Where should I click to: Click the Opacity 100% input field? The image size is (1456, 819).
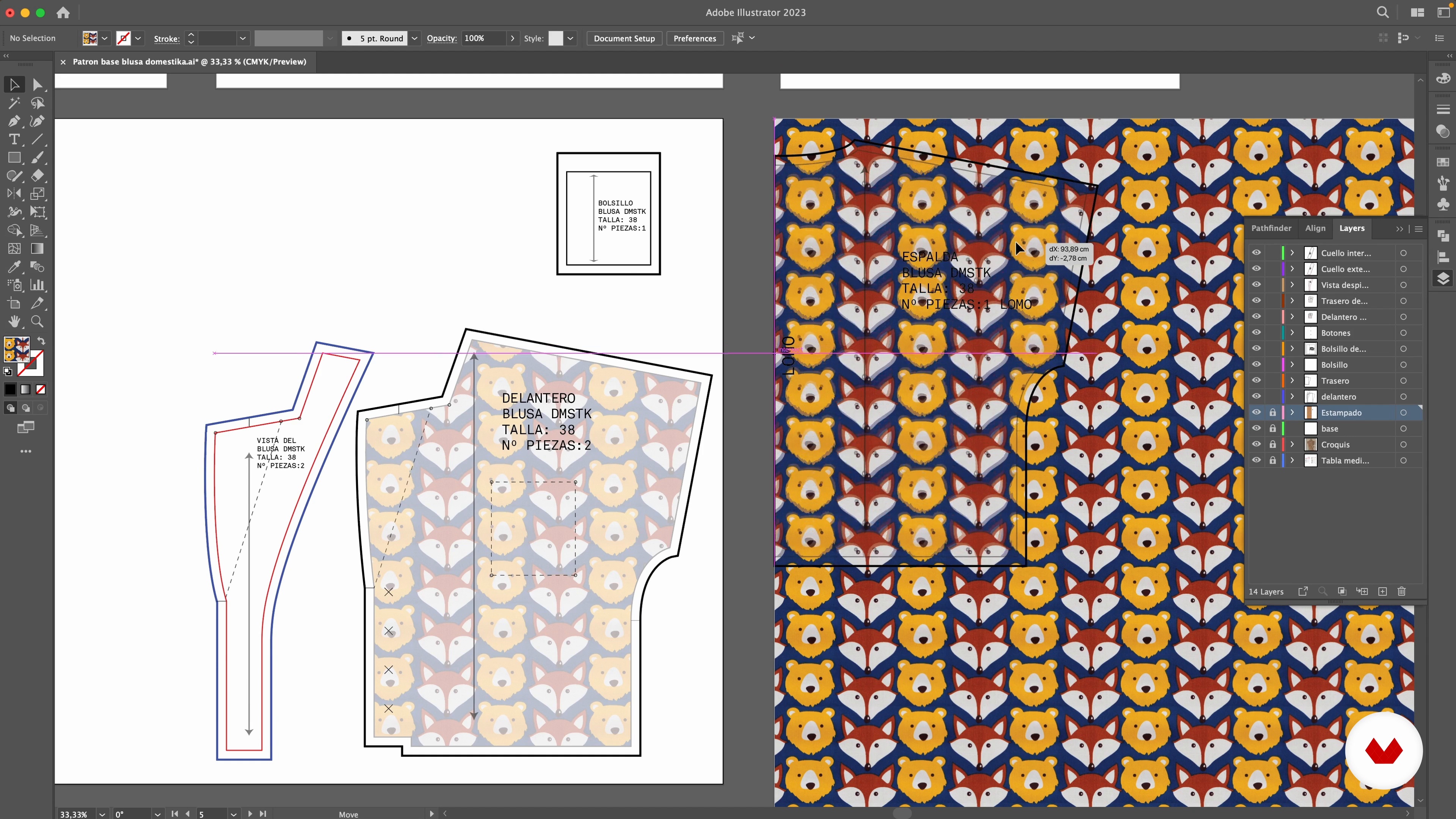(x=484, y=38)
